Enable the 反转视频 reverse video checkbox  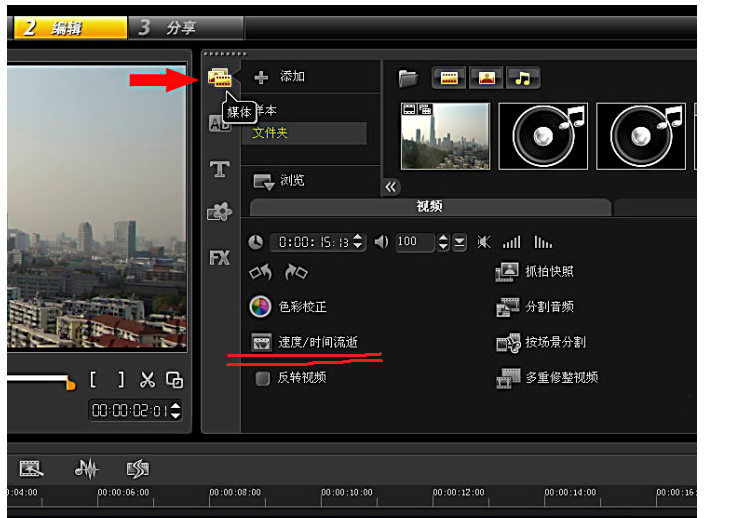click(263, 378)
